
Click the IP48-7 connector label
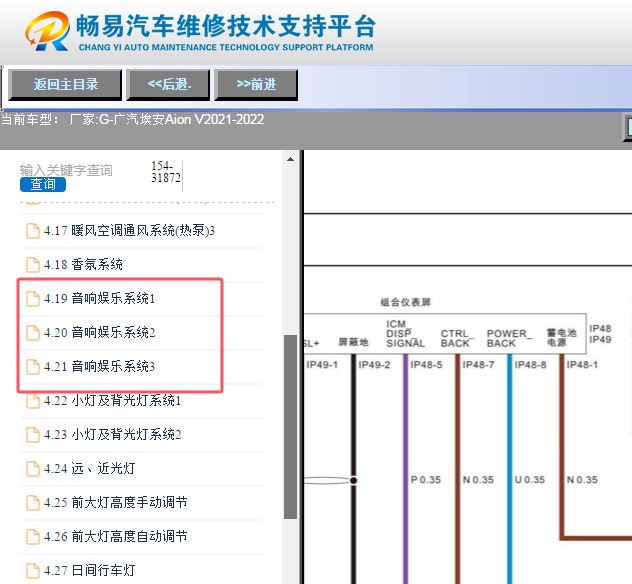point(478,365)
